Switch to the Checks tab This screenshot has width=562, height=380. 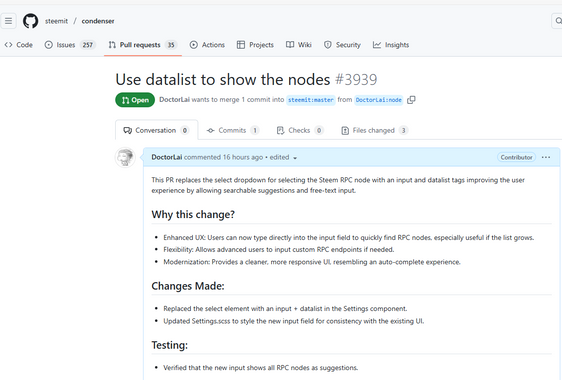coord(300,130)
